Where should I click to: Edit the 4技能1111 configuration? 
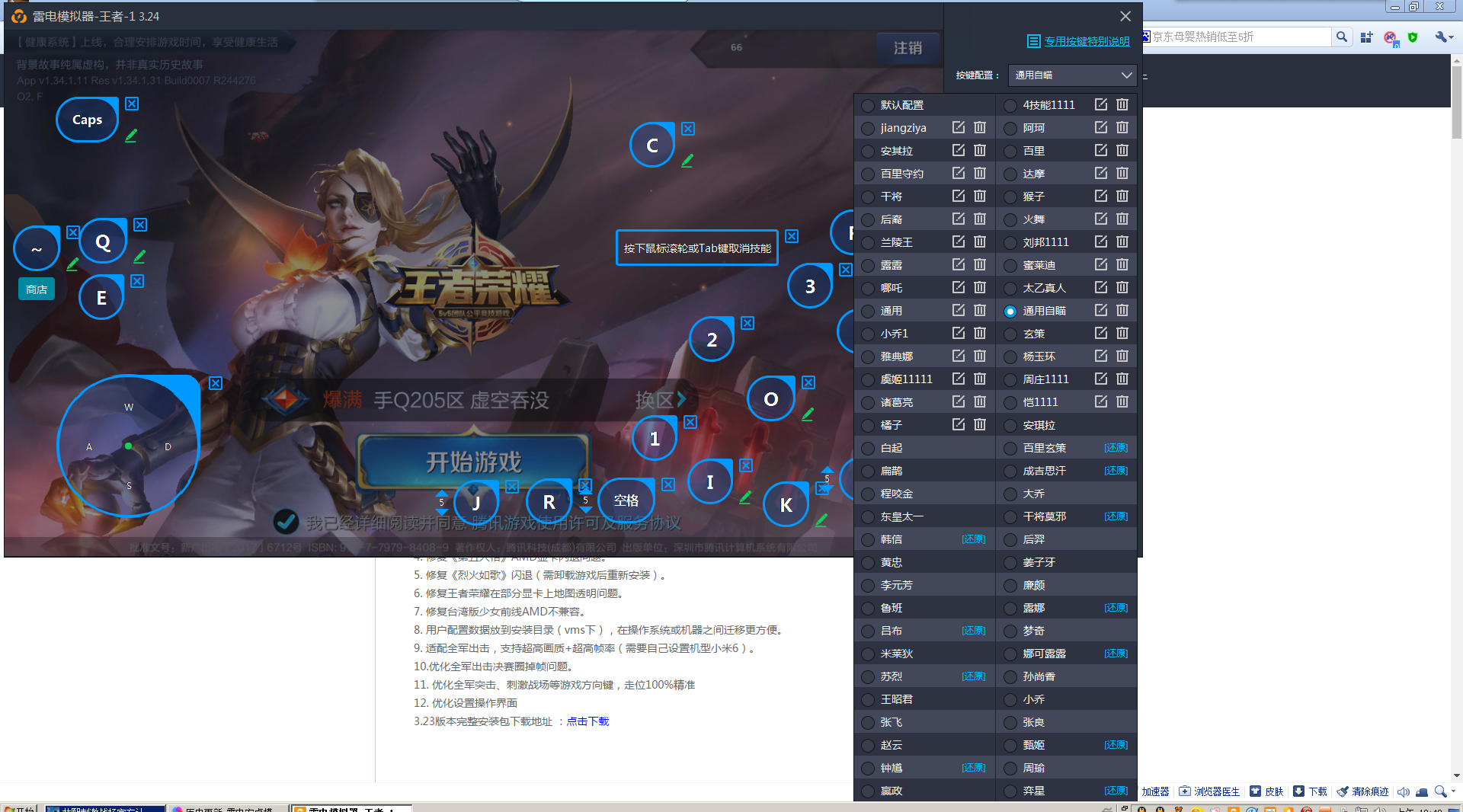(1101, 105)
